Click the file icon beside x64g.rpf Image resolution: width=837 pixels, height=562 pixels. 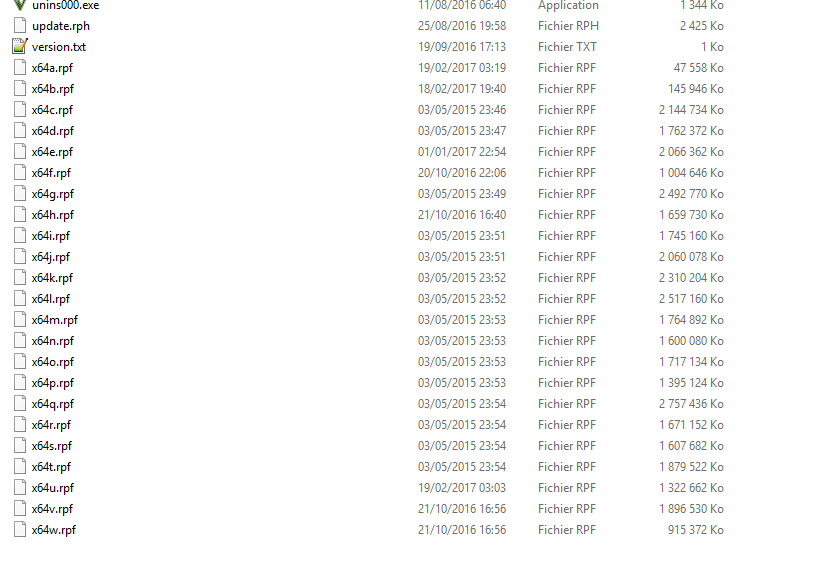[20, 194]
